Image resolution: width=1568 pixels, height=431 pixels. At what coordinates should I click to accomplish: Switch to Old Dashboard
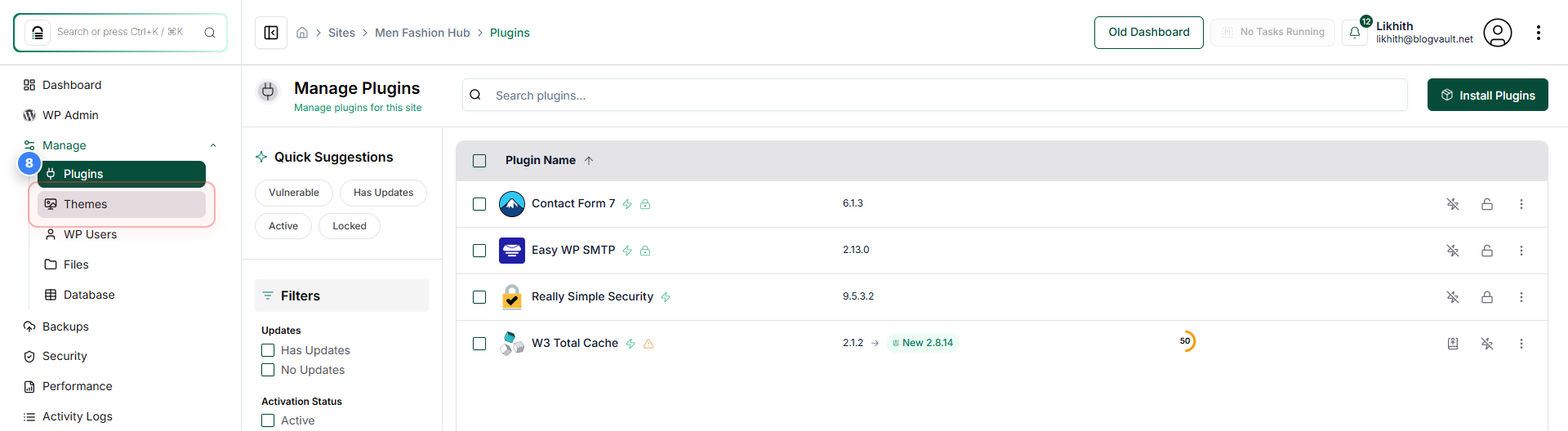(1148, 33)
